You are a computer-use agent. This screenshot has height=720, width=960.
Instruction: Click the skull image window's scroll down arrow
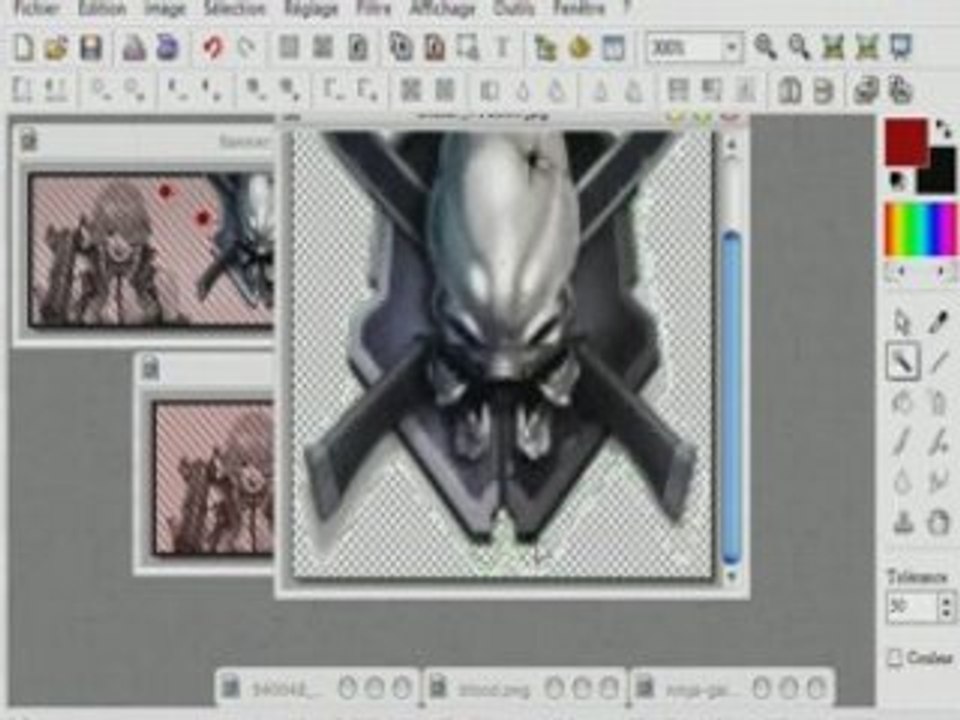pos(731,576)
